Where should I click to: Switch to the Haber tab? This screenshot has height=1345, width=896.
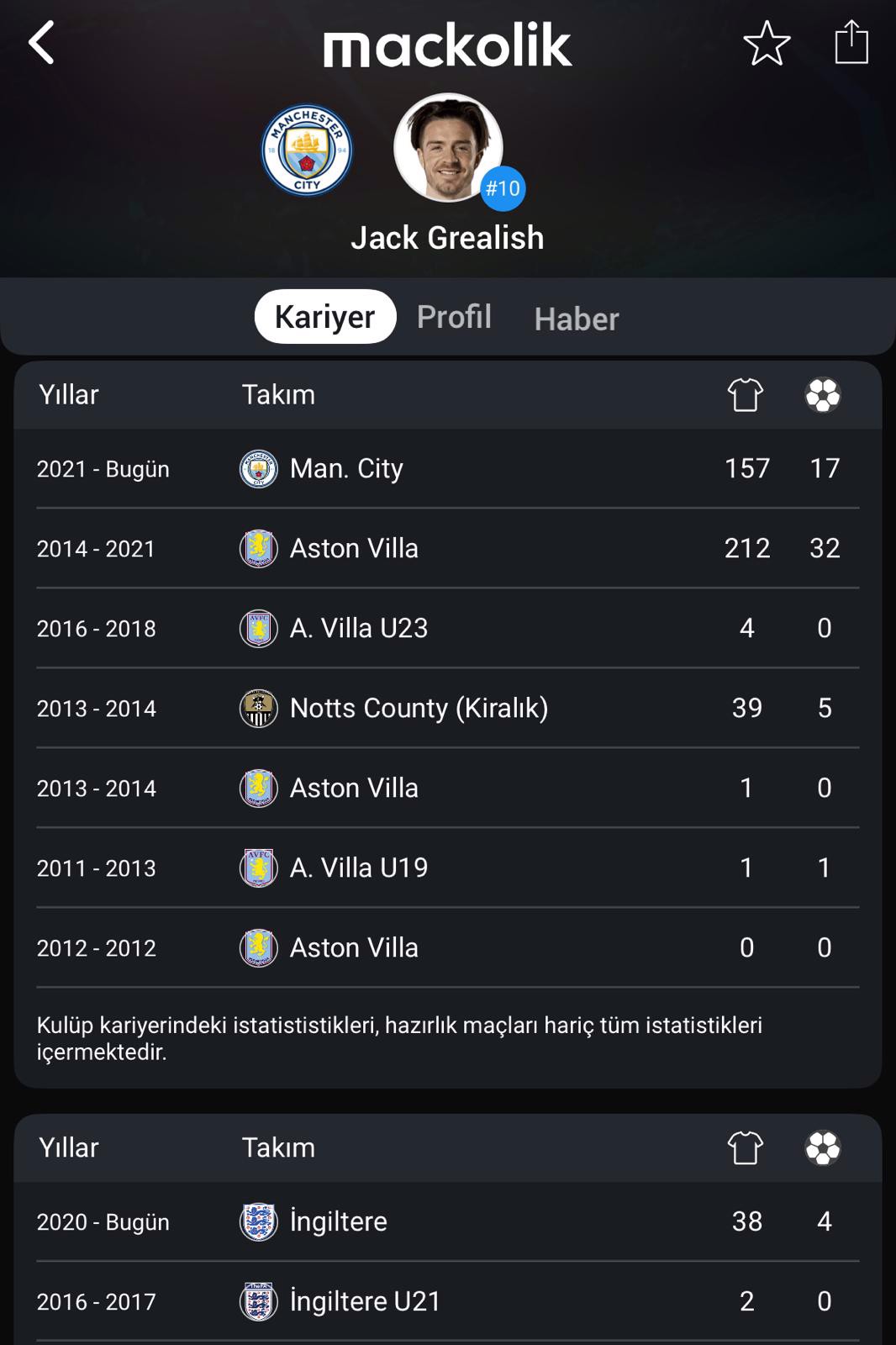[x=577, y=319]
